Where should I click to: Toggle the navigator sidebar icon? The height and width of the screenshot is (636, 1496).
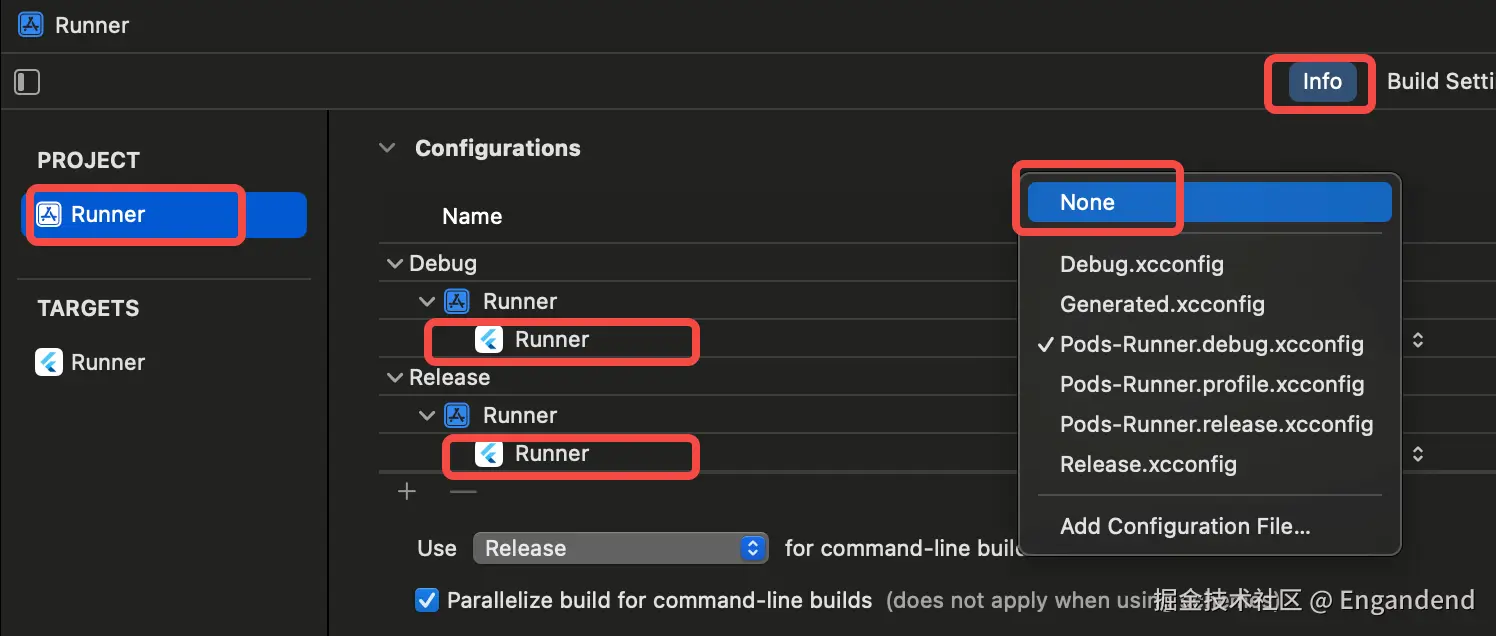(x=27, y=82)
